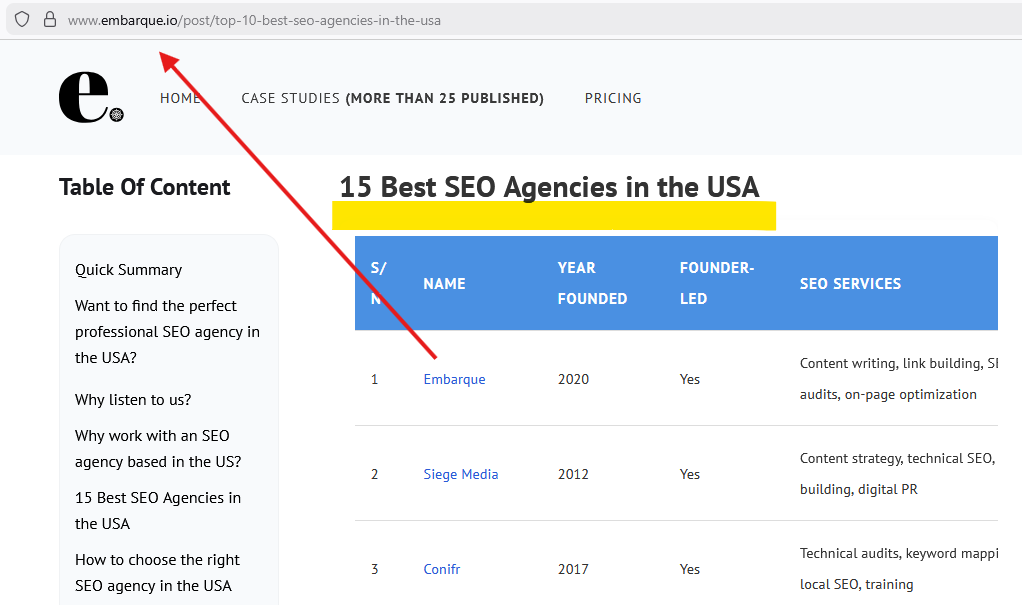
Task: Open 'Why listen to us?' sidebar link
Action: pyautogui.click(x=133, y=400)
